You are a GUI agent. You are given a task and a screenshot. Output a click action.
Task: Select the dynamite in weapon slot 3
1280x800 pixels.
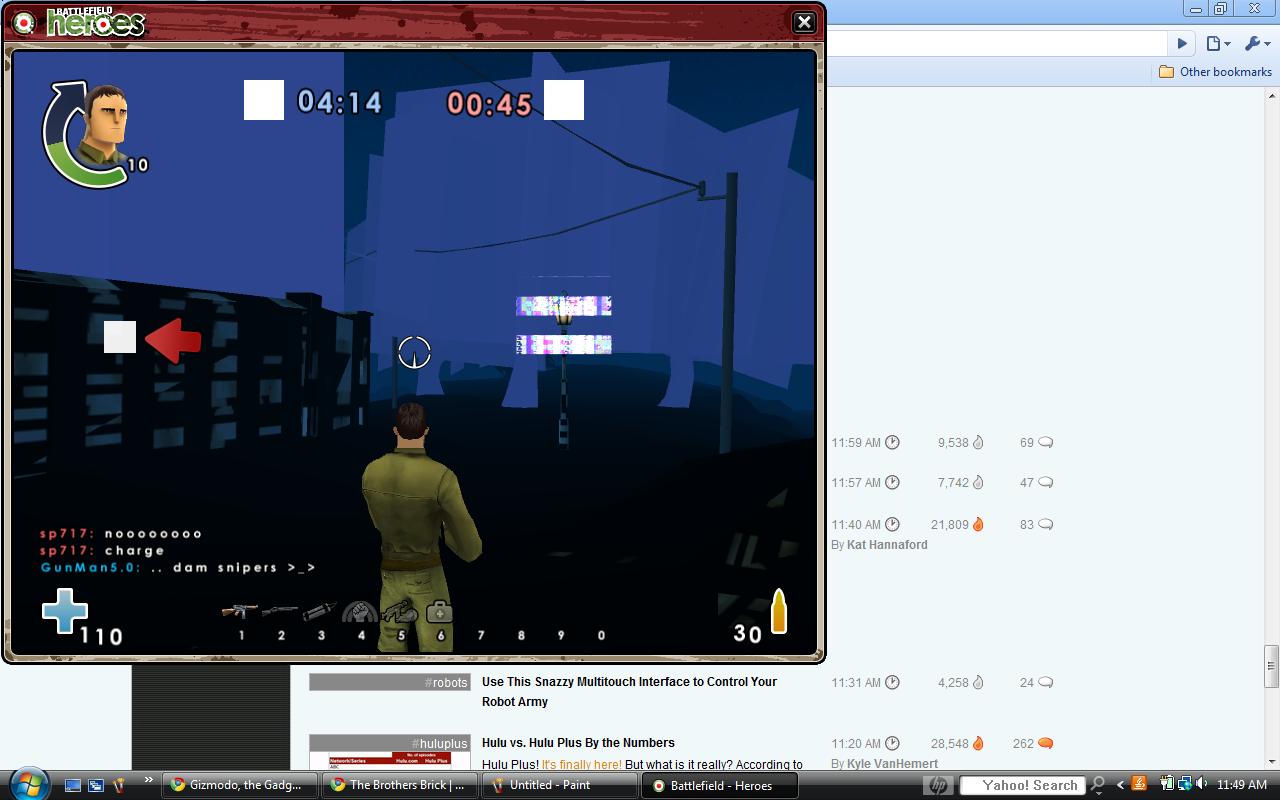[320, 611]
